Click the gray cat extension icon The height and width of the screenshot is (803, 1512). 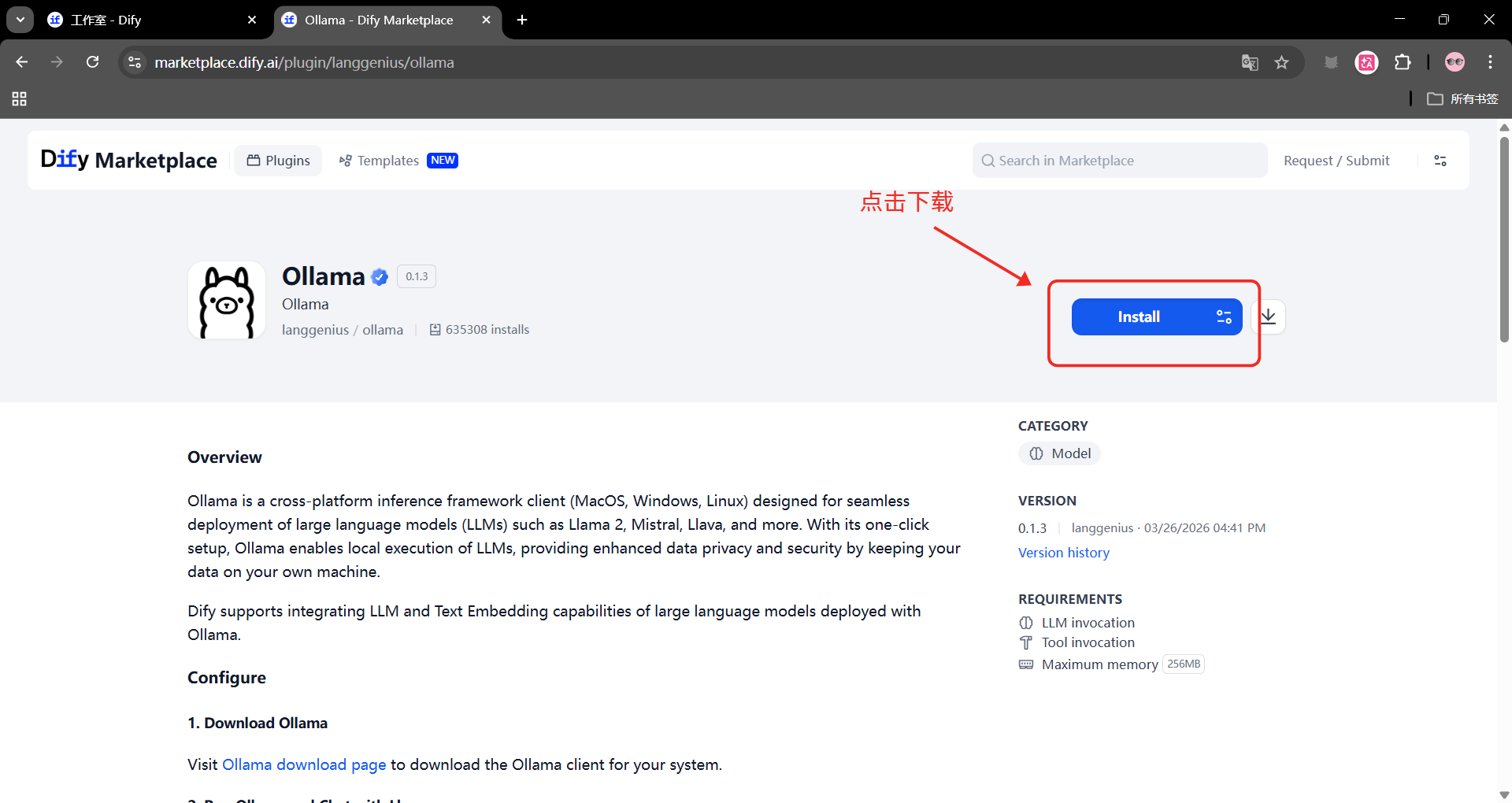coord(1331,62)
